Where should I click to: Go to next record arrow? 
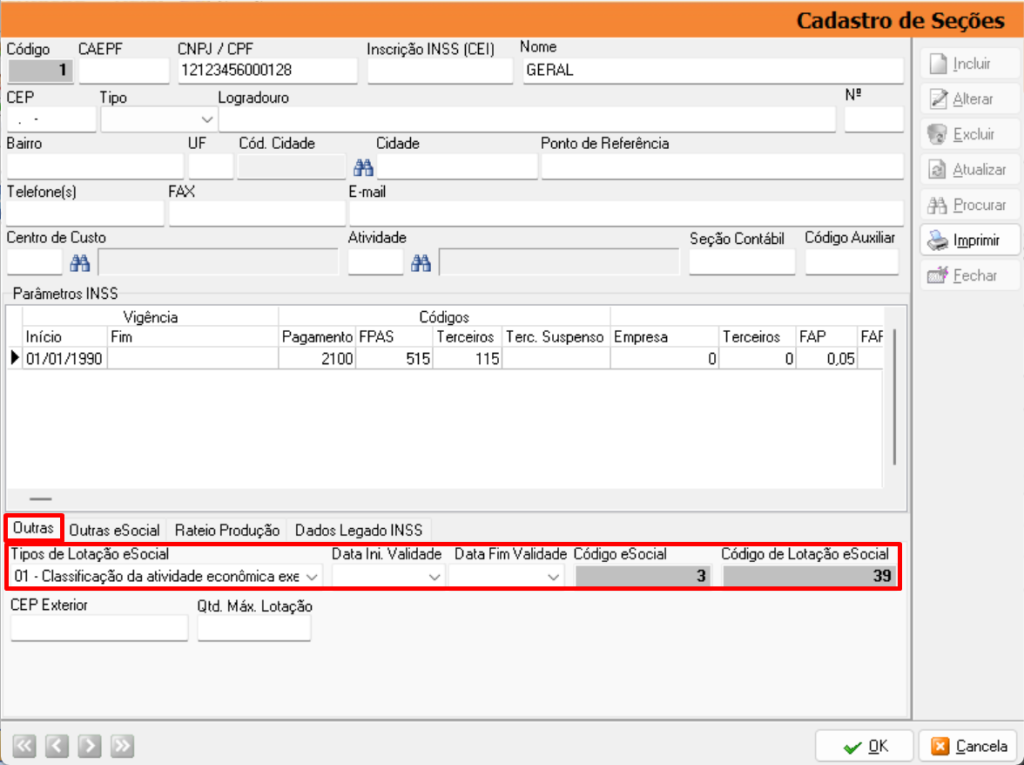coord(89,745)
